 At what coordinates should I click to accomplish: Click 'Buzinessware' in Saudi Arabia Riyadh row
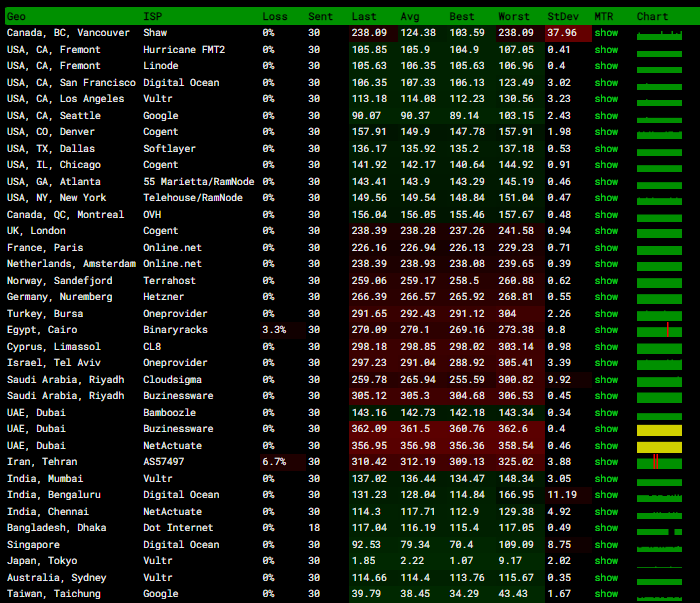178,396
